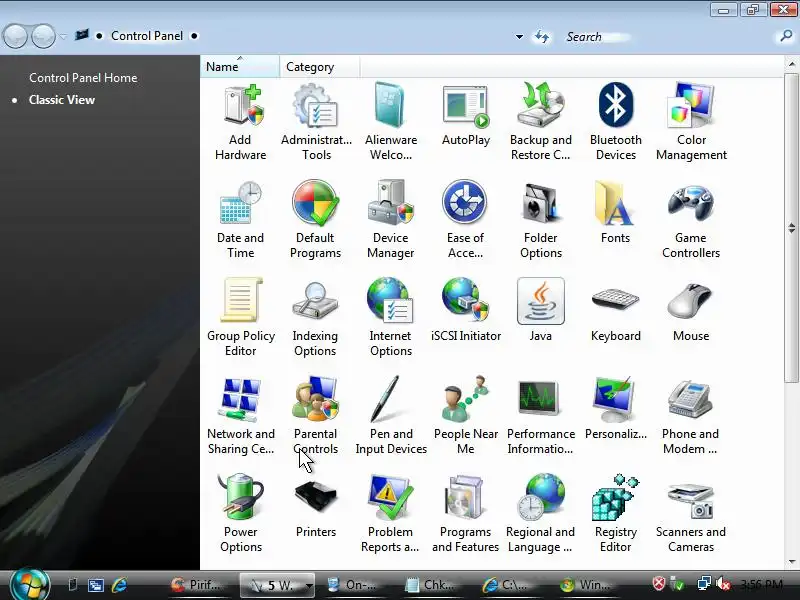Click Control Panel address breadcrumb
800x600 pixels.
point(147,36)
